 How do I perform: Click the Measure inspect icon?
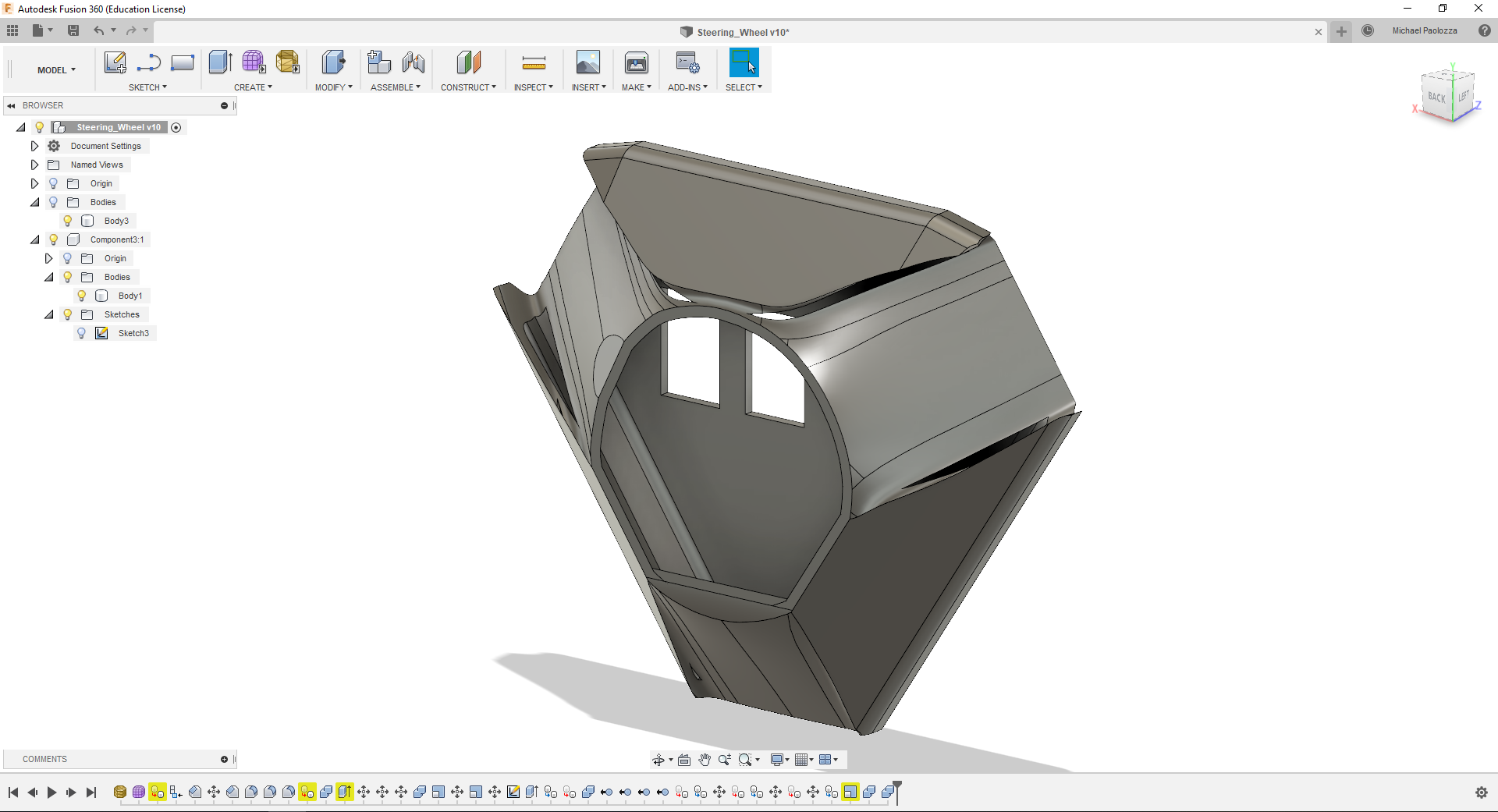[x=534, y=63]
